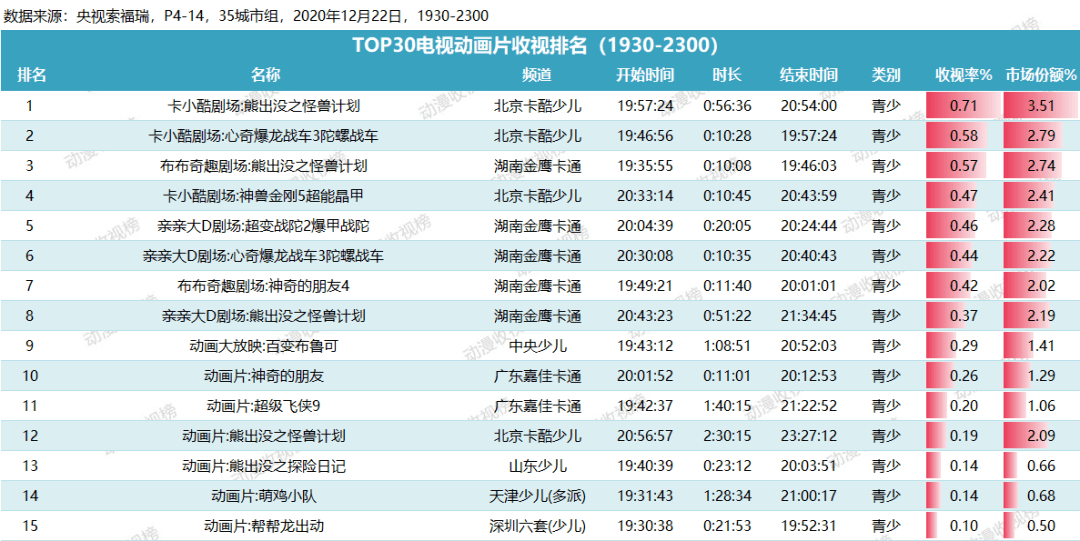
Task: Click end time 23:27:12
Action: click(809, 436)
